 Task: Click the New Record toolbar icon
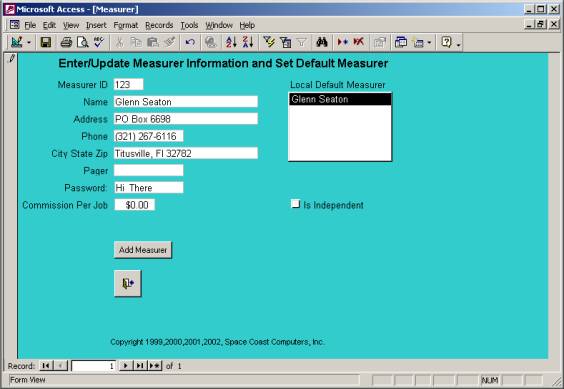(342, 42)
